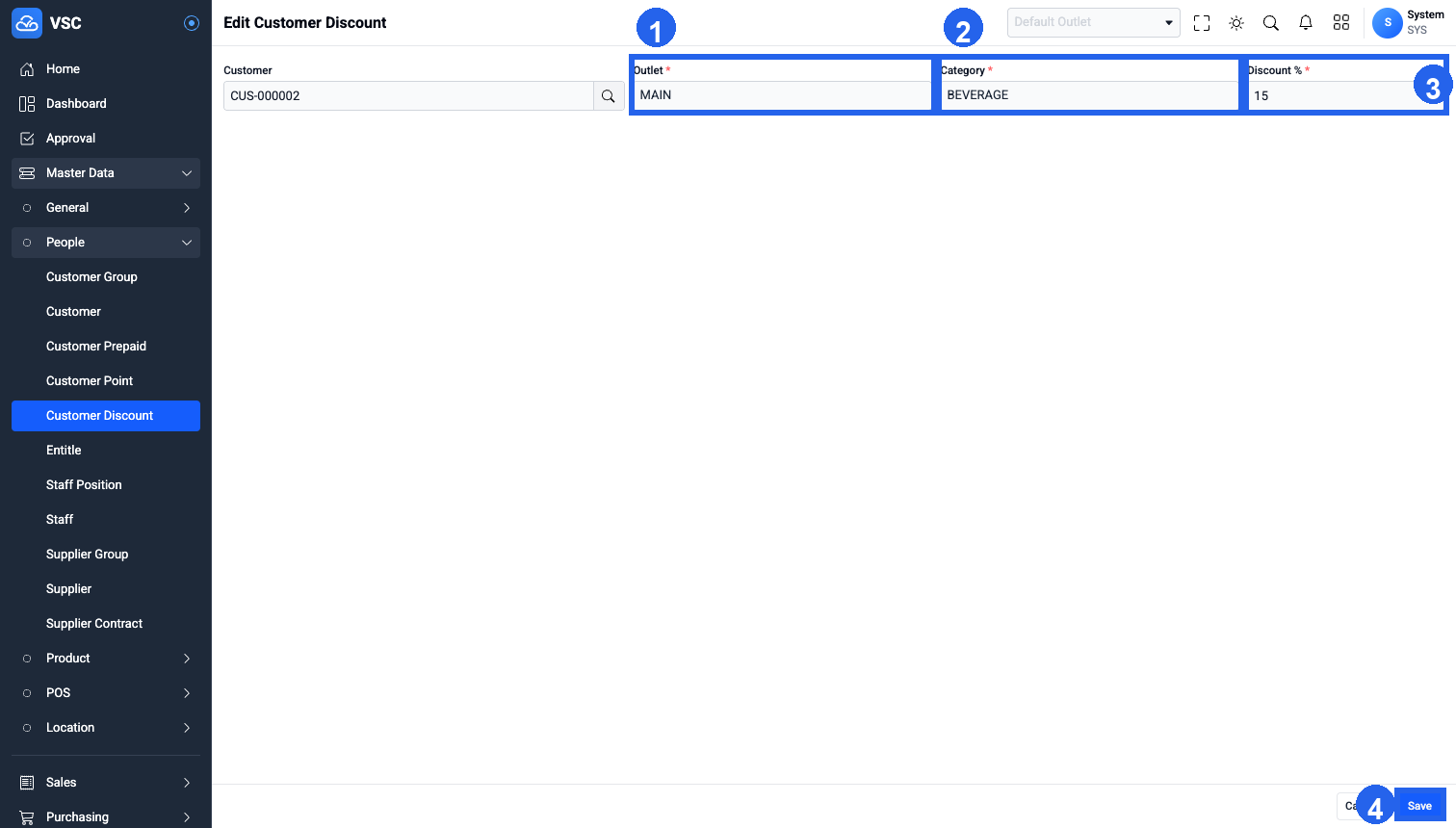Click the Edit Customer Discount title
The height and width of the screenshot is (828, 1456).
point(304,23)
